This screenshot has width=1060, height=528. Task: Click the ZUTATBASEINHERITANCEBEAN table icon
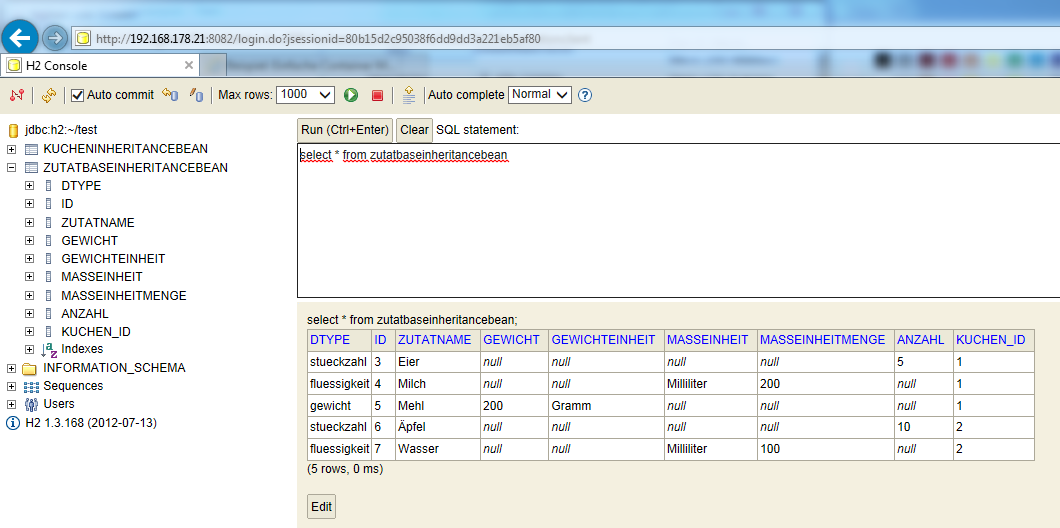coord(31,167)
